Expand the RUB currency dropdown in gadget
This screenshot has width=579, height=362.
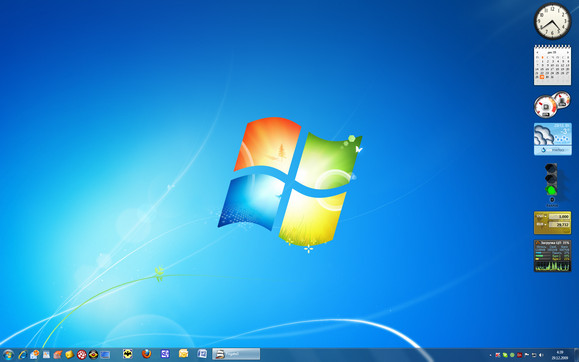[545, 224]
